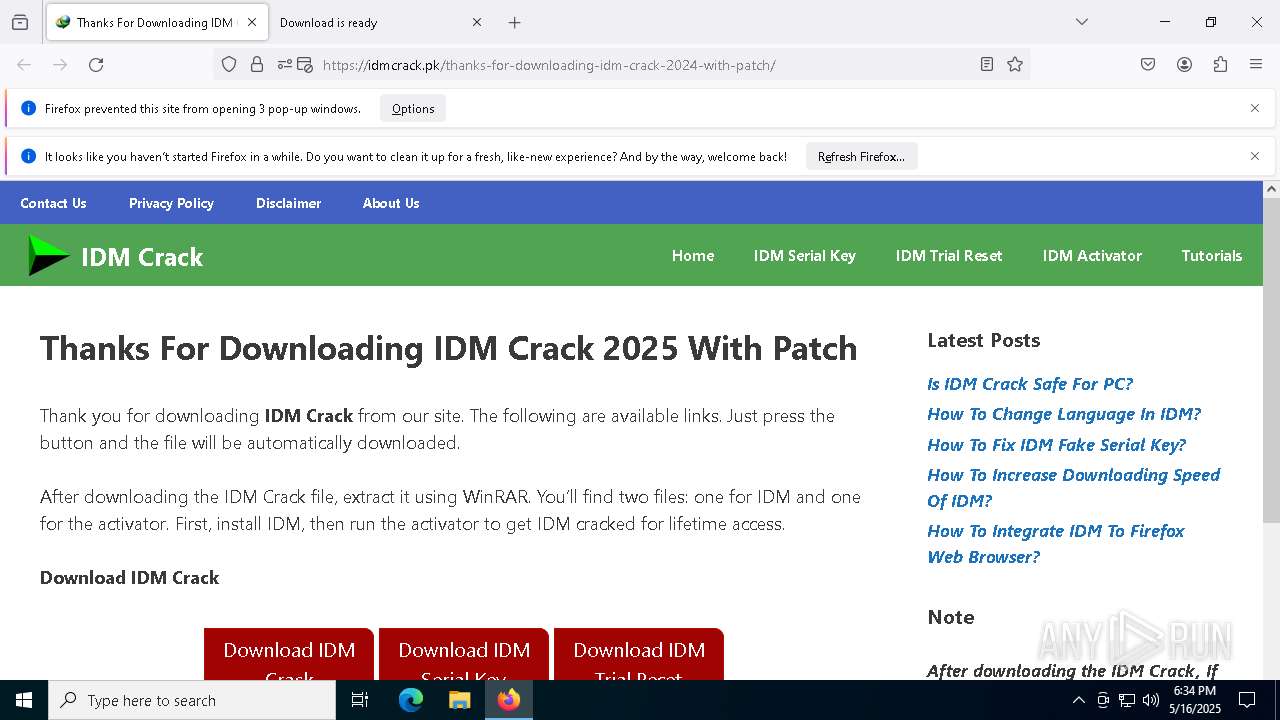
Task: Open How To Increase Downloading Speed post
Action: coord(1074,488)
